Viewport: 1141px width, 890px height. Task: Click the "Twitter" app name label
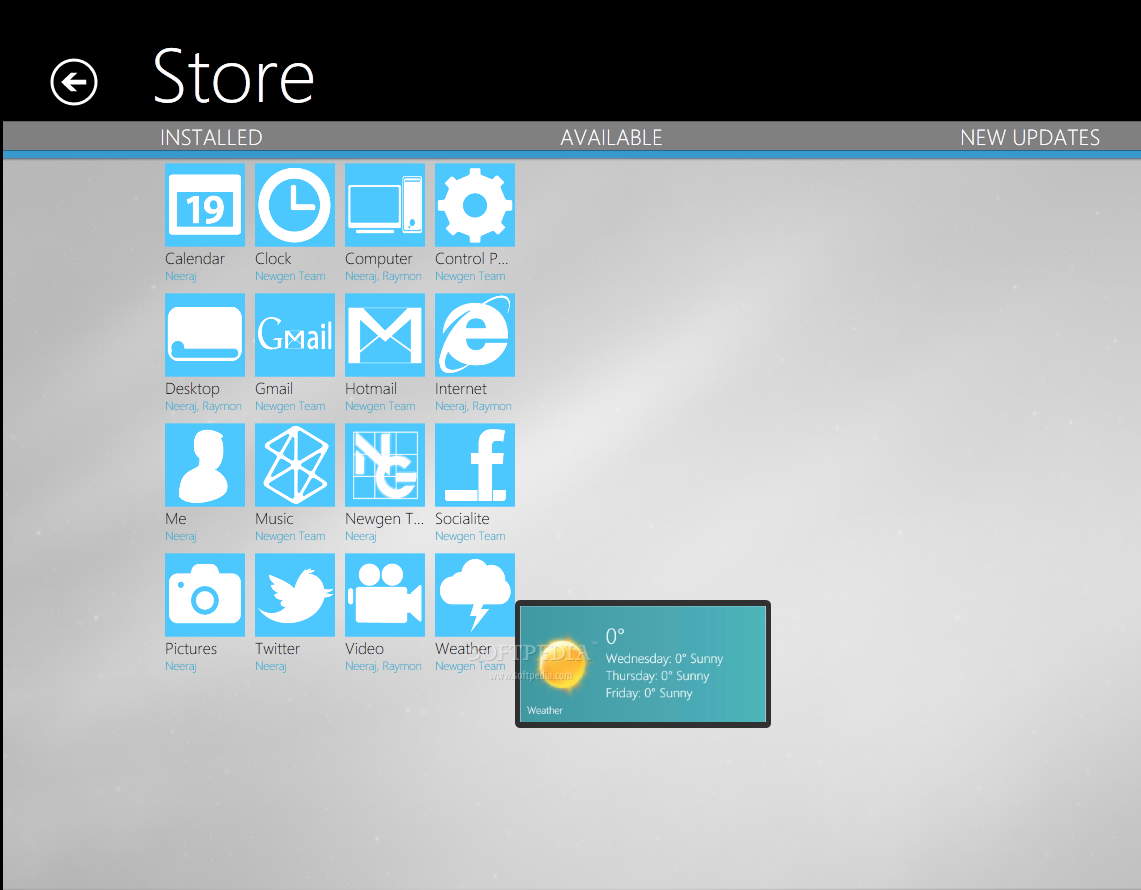point(277,648)
